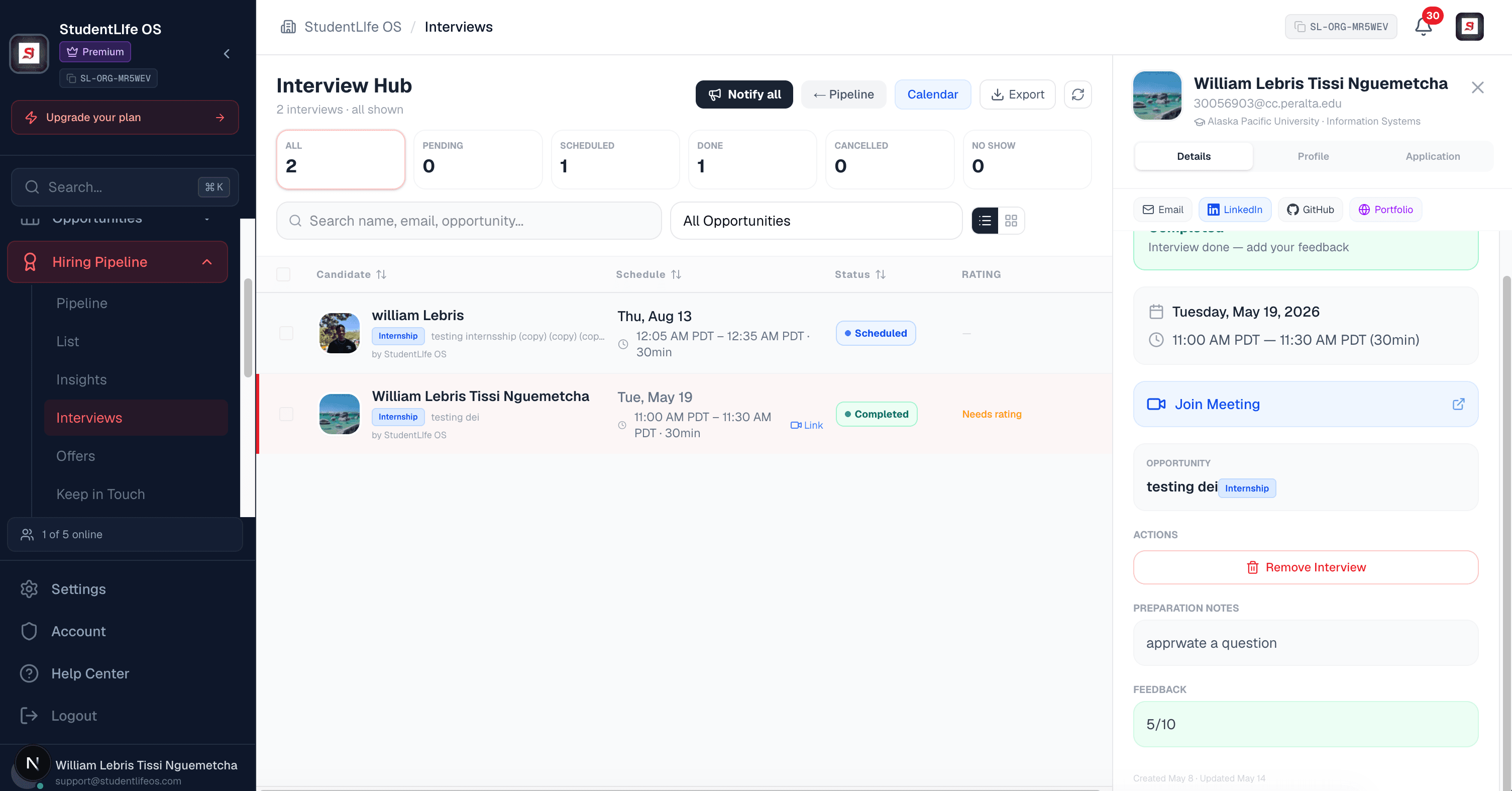Copy the sidebar org ID SL-ORG-MR5WEV
The width and height of the screenshot is (1512, 791).
[109, 78]
